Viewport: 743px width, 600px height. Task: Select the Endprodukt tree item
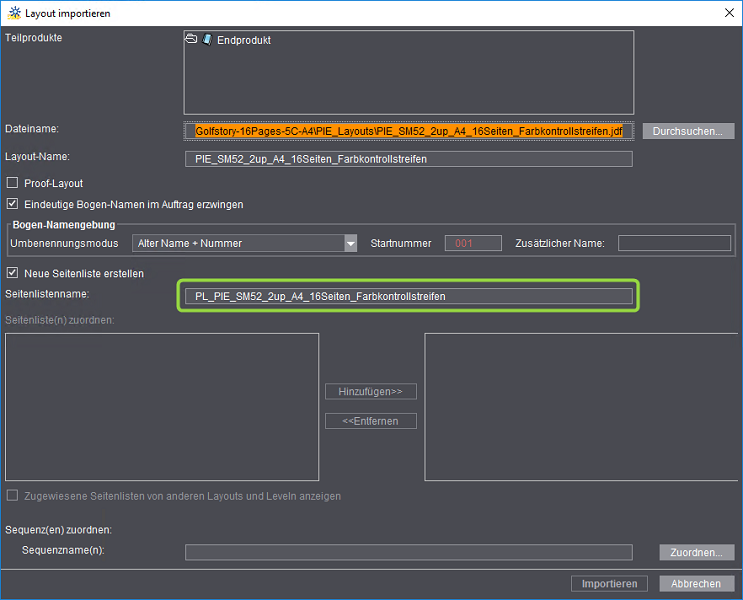[243, 40]
